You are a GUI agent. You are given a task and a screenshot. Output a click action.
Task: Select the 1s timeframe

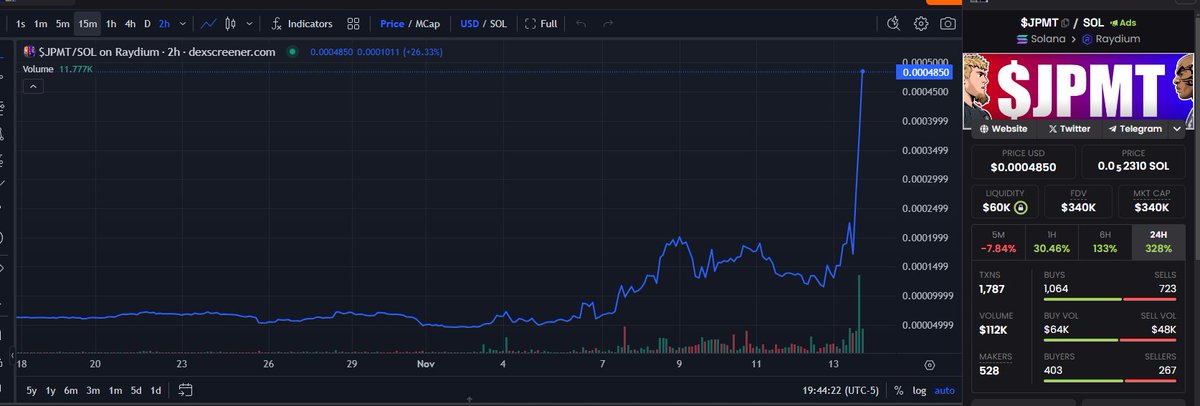tap(22, 23)
